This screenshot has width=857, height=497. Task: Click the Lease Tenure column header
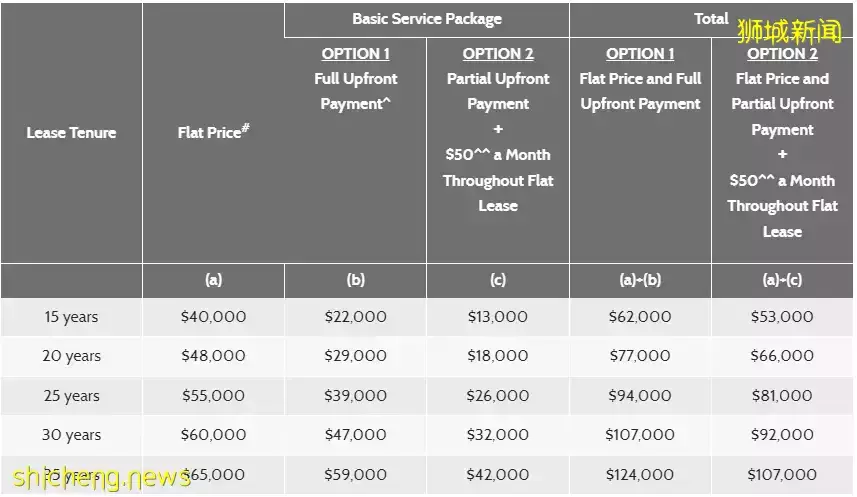point(71,133)
